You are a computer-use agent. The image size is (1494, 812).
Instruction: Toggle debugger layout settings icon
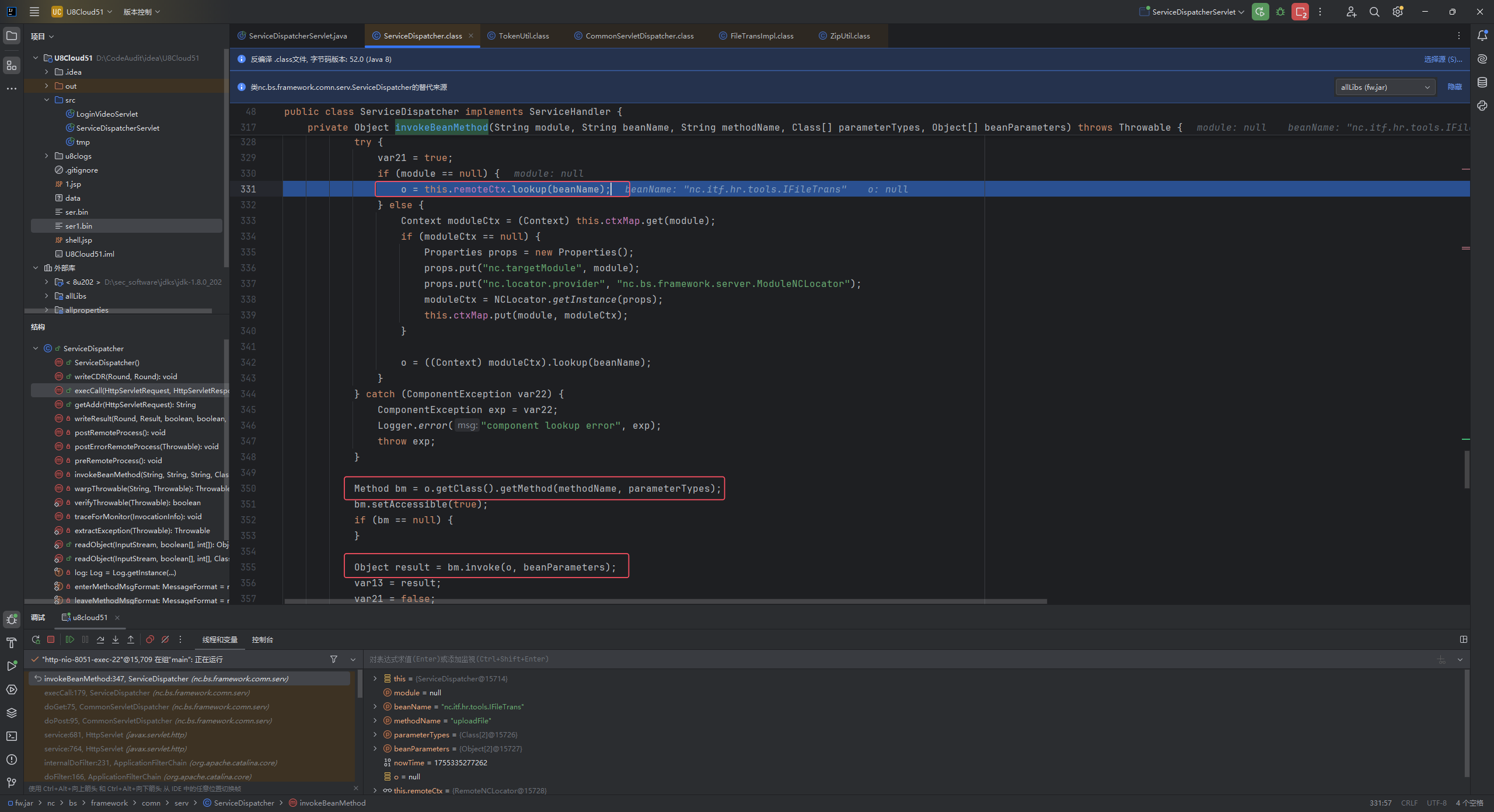coord(1464,640)
